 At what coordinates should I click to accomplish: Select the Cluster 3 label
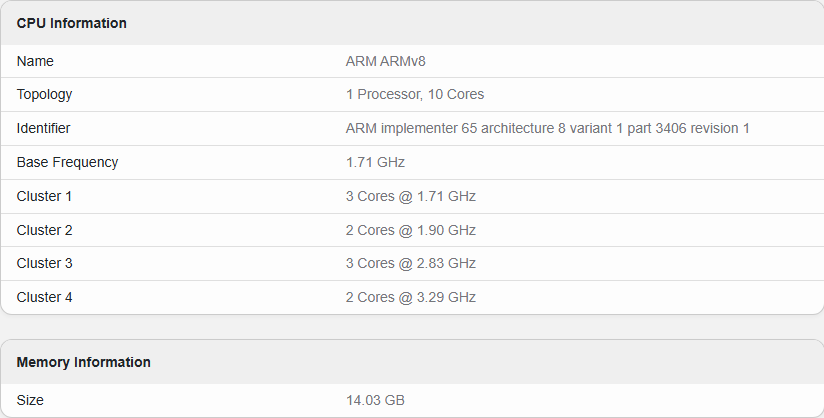point(44,263)
